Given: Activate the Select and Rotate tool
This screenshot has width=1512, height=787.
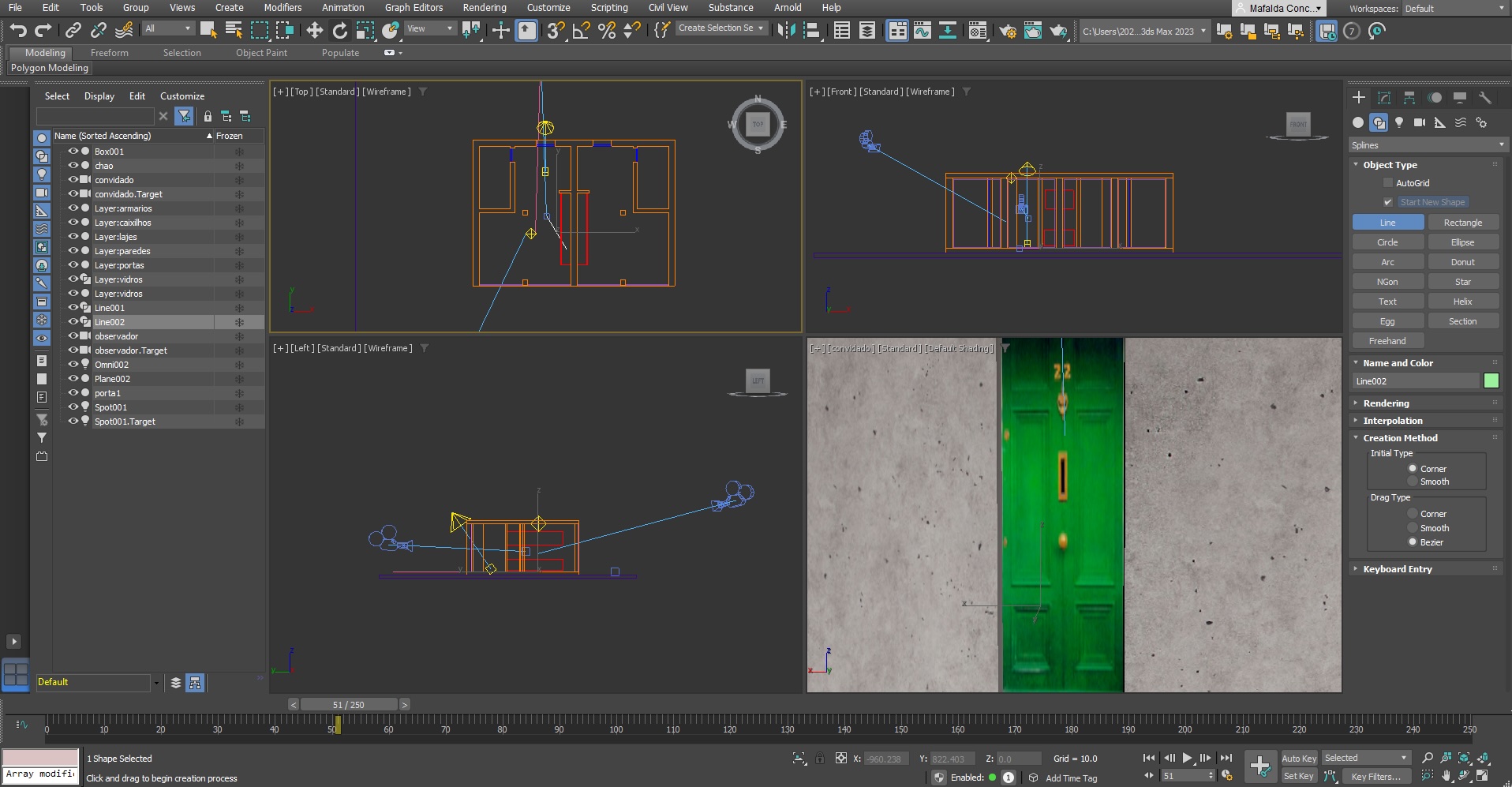Looking at the screenshot, I should (x=339, y=31).
